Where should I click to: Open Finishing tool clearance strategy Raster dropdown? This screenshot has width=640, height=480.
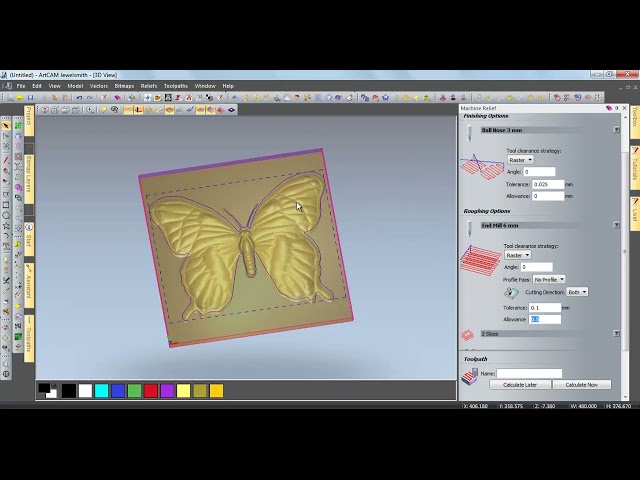[x=520, y=160]
